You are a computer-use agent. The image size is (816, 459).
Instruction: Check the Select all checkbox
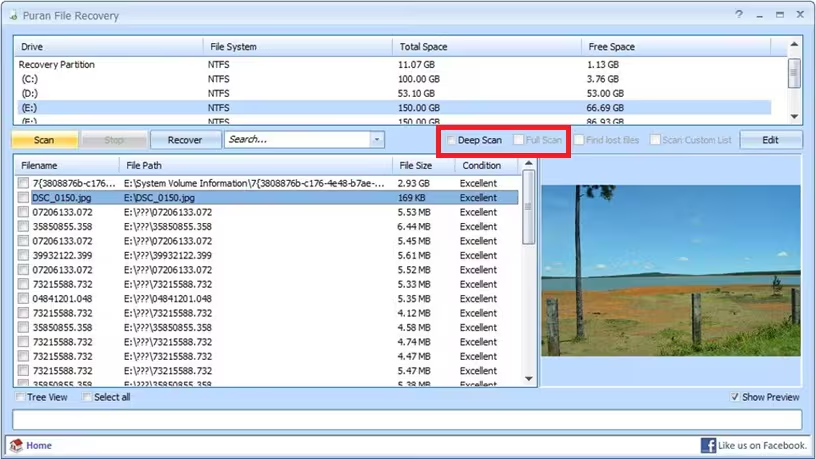(x=86, y=397)
